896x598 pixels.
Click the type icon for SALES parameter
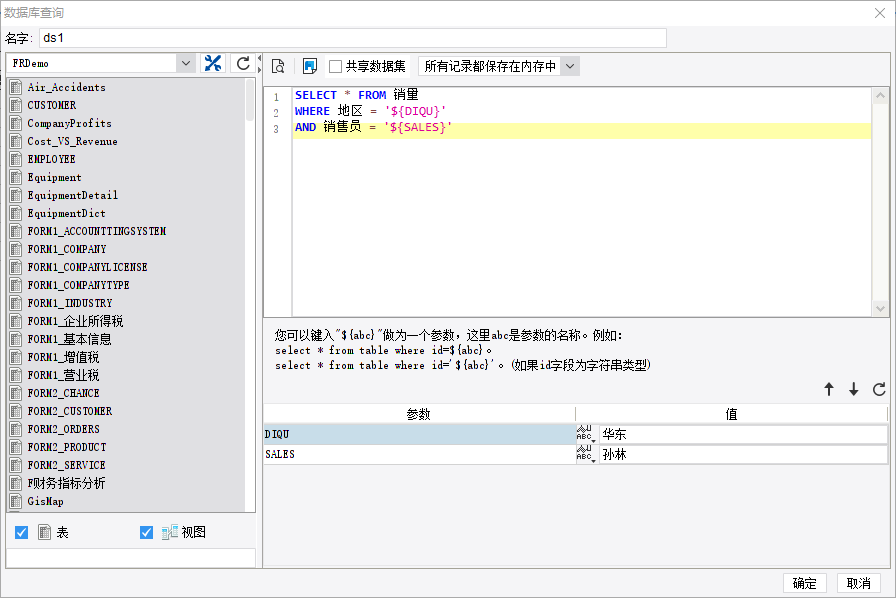pos(586,454)
